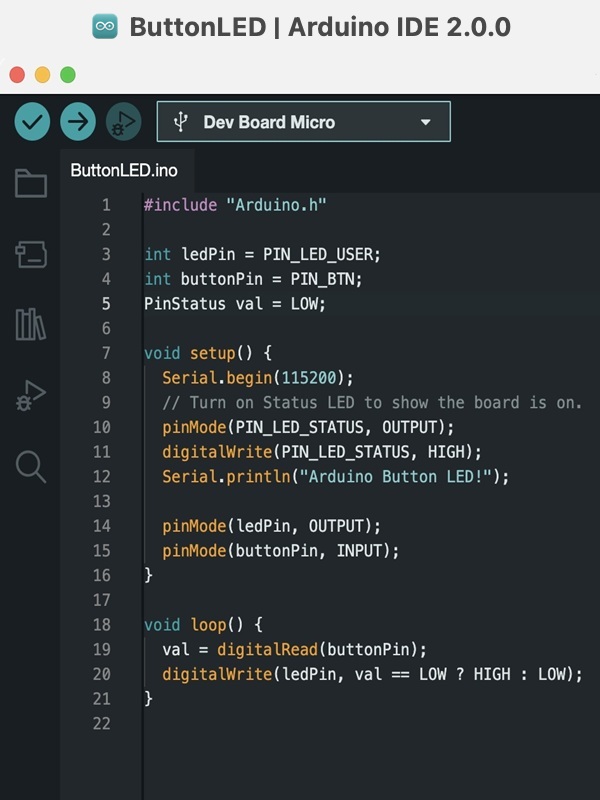Start debugging with toolbar debug button

123,122
